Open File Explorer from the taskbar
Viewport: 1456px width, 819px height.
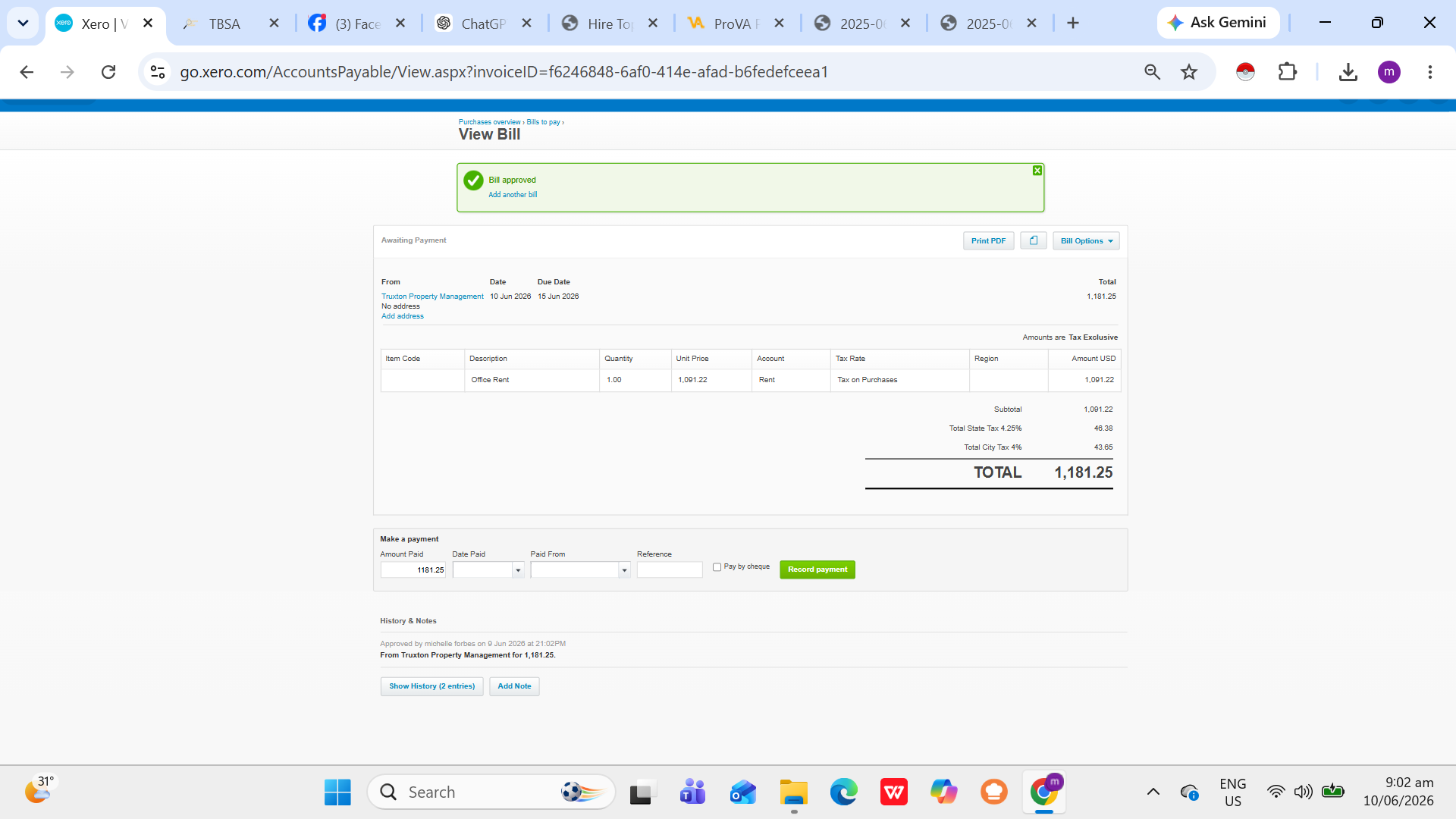point(793,792)
